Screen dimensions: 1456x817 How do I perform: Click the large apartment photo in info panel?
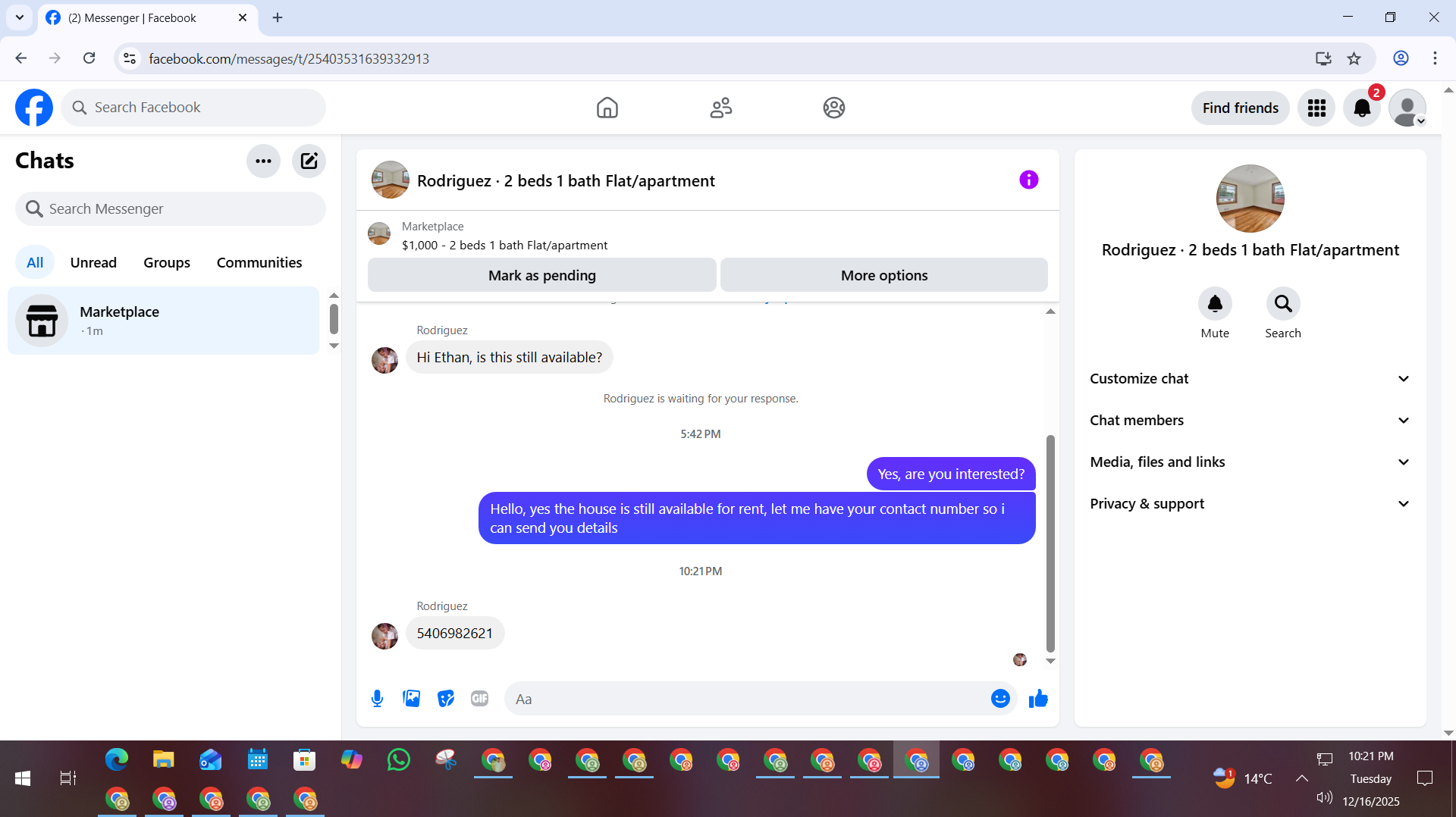pyautogui.click(x=1250, y=199)
